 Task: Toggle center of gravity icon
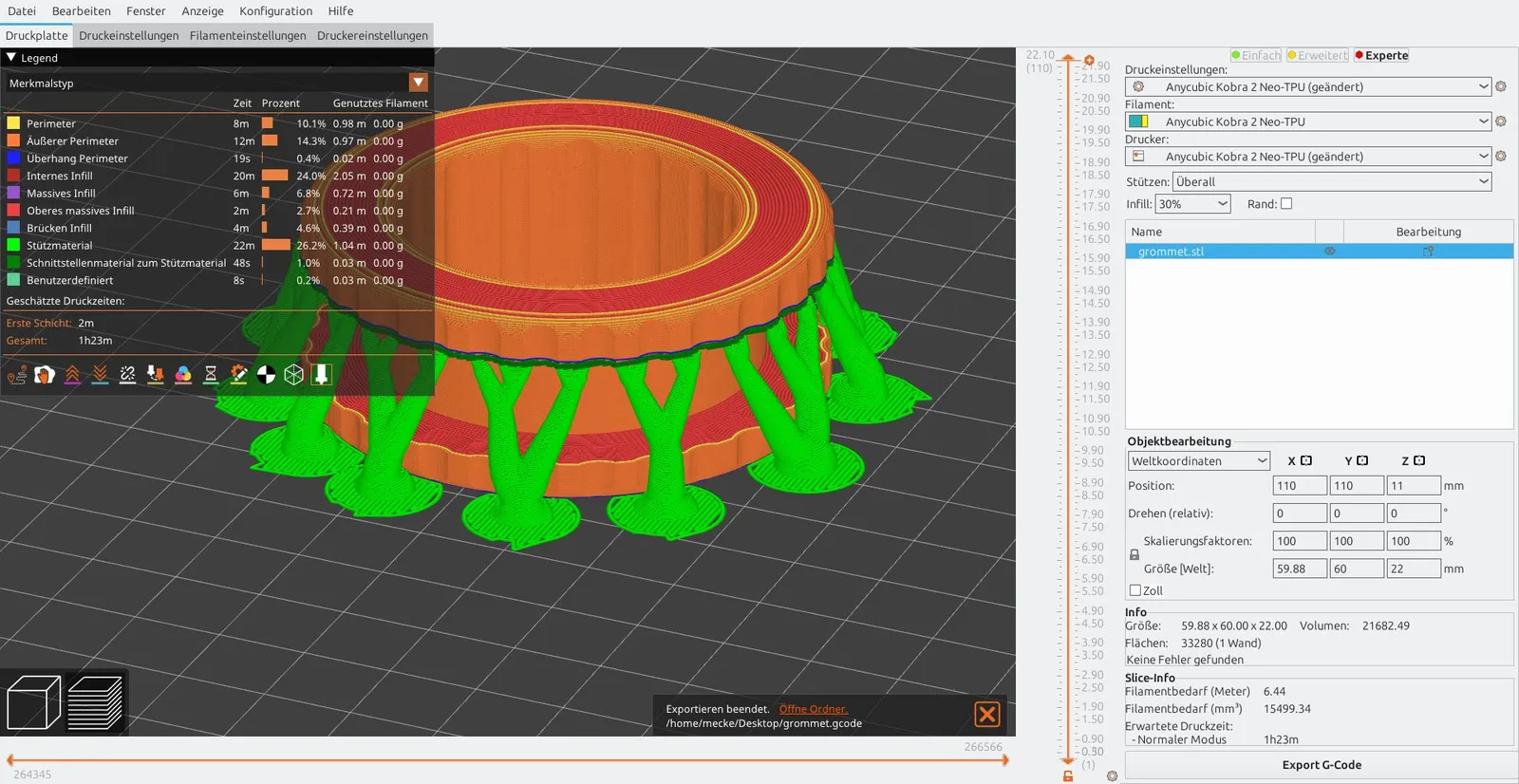tap(267, 375)
